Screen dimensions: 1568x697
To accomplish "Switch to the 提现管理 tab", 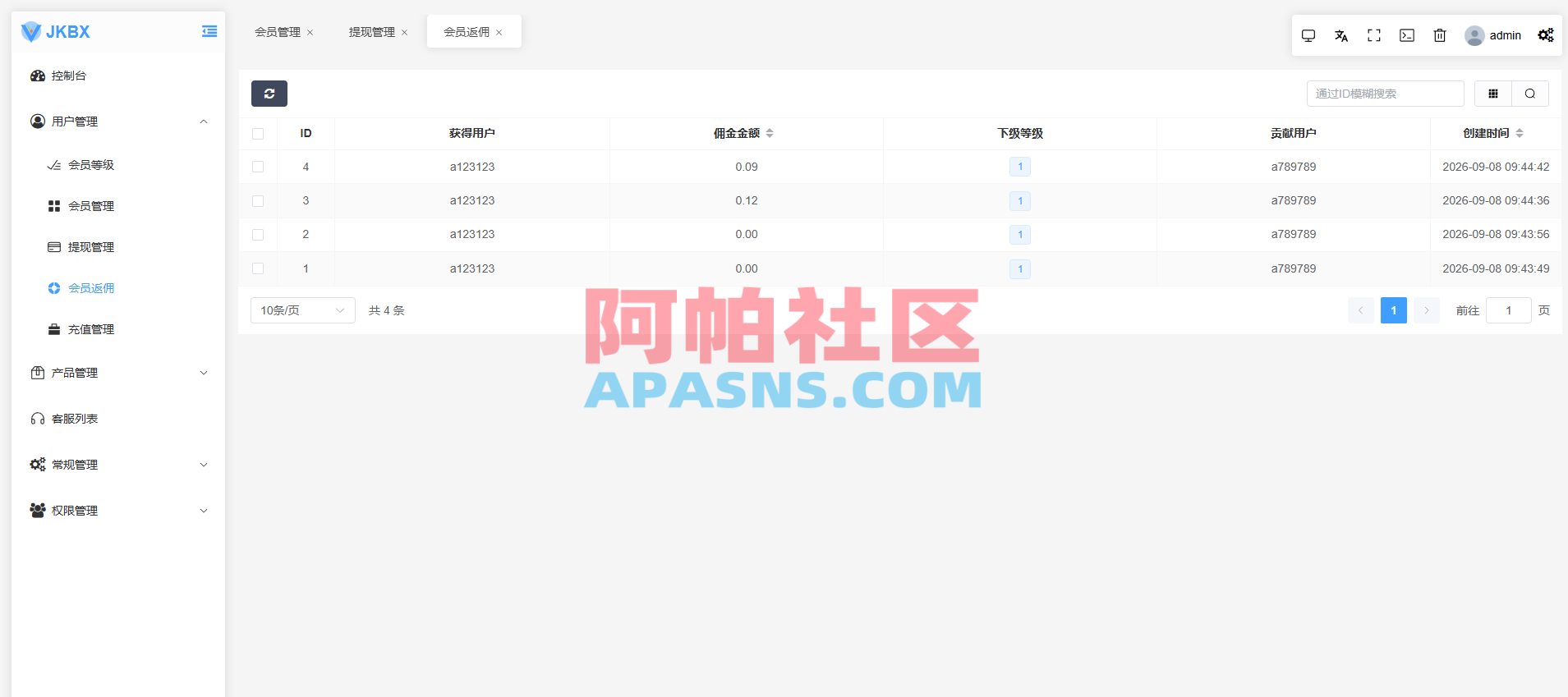I will point(372,32).
